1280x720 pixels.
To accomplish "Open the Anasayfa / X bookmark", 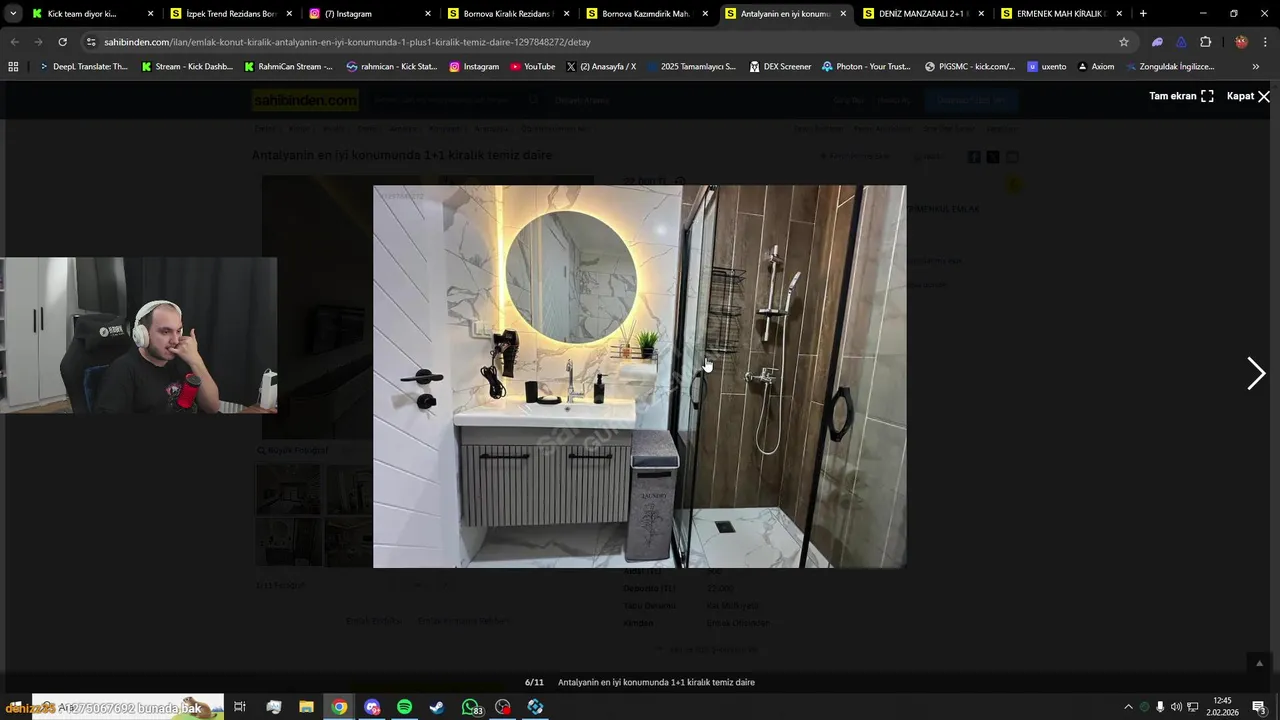I will pos(601,66).
